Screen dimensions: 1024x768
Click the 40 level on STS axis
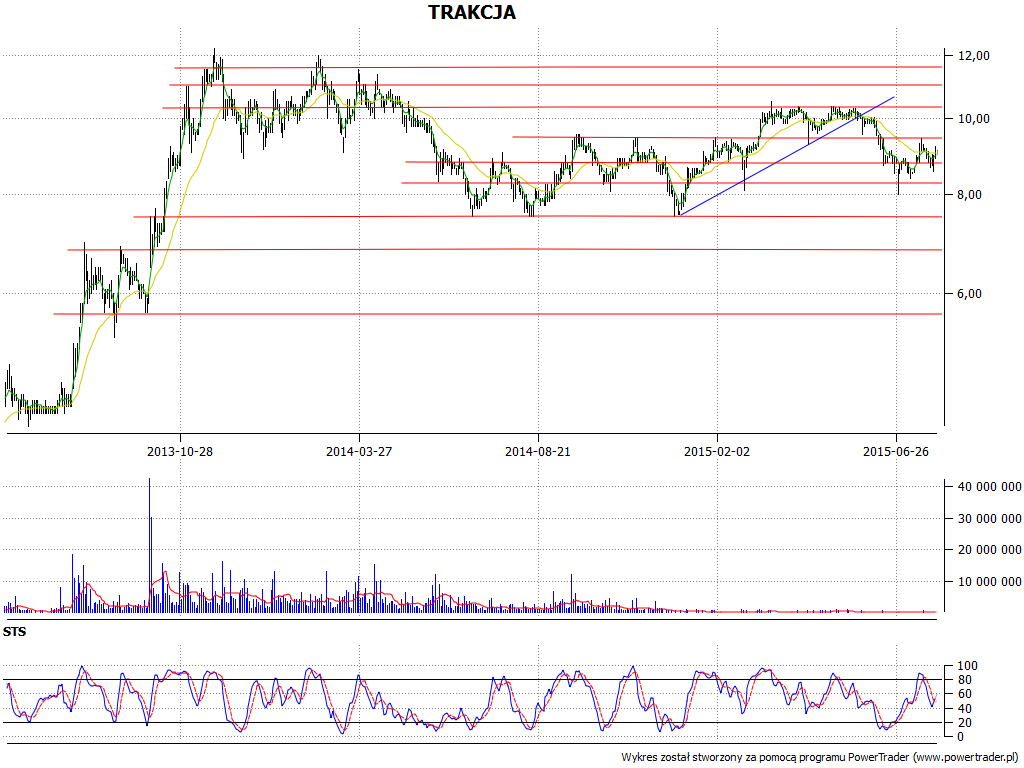[964, 709]
